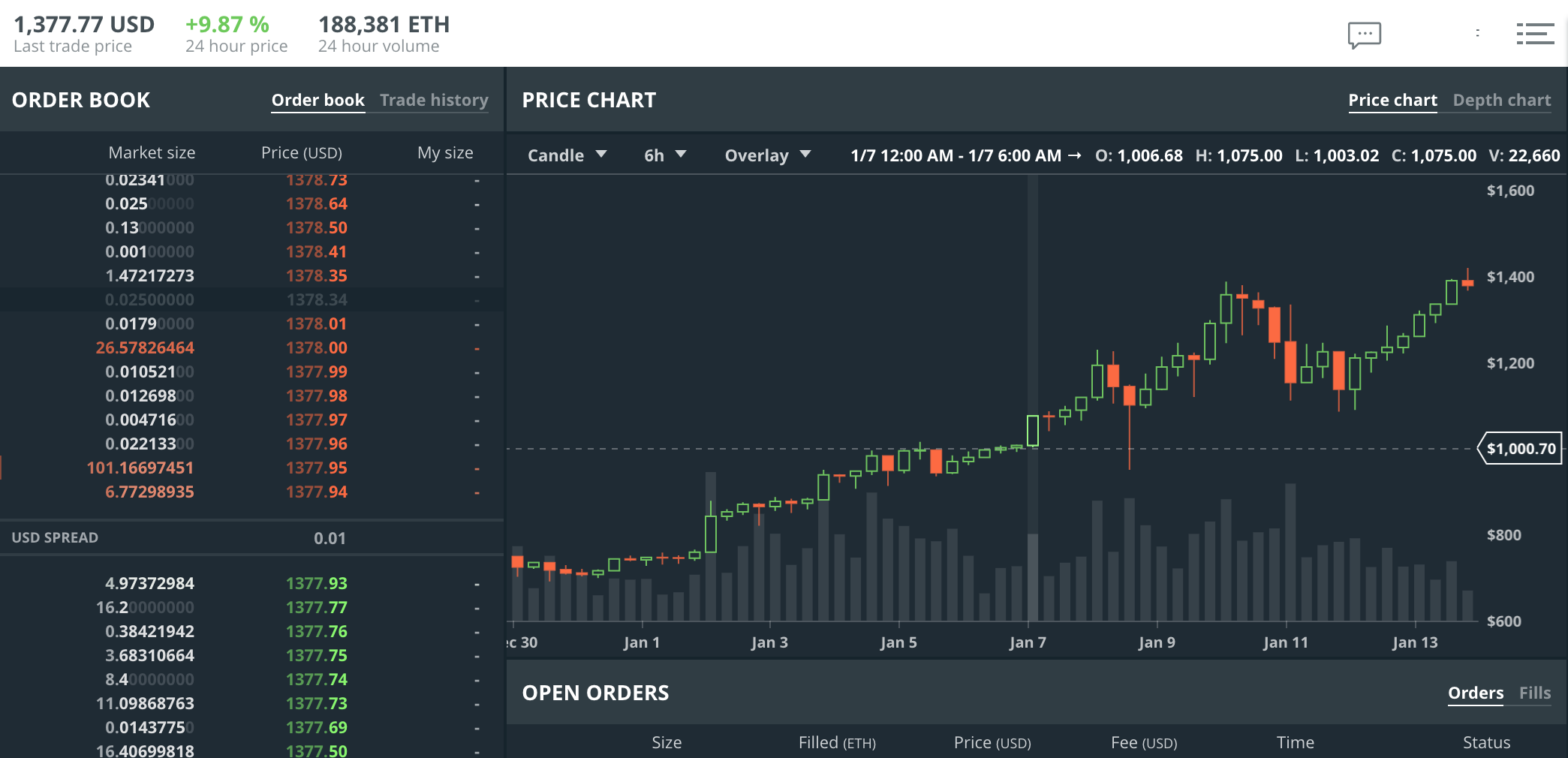This screenshot has width=1568, height=758.
Task: Show the Orders tab in Open Orders
Action: click(1476, 693)
